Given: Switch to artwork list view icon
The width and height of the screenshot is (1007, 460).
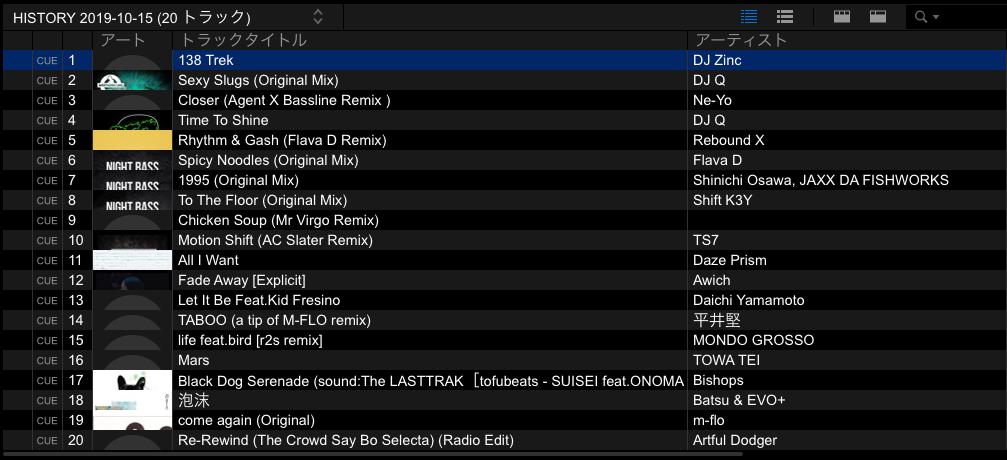Looking at the screenshot, I should click(x=785, y=16).
